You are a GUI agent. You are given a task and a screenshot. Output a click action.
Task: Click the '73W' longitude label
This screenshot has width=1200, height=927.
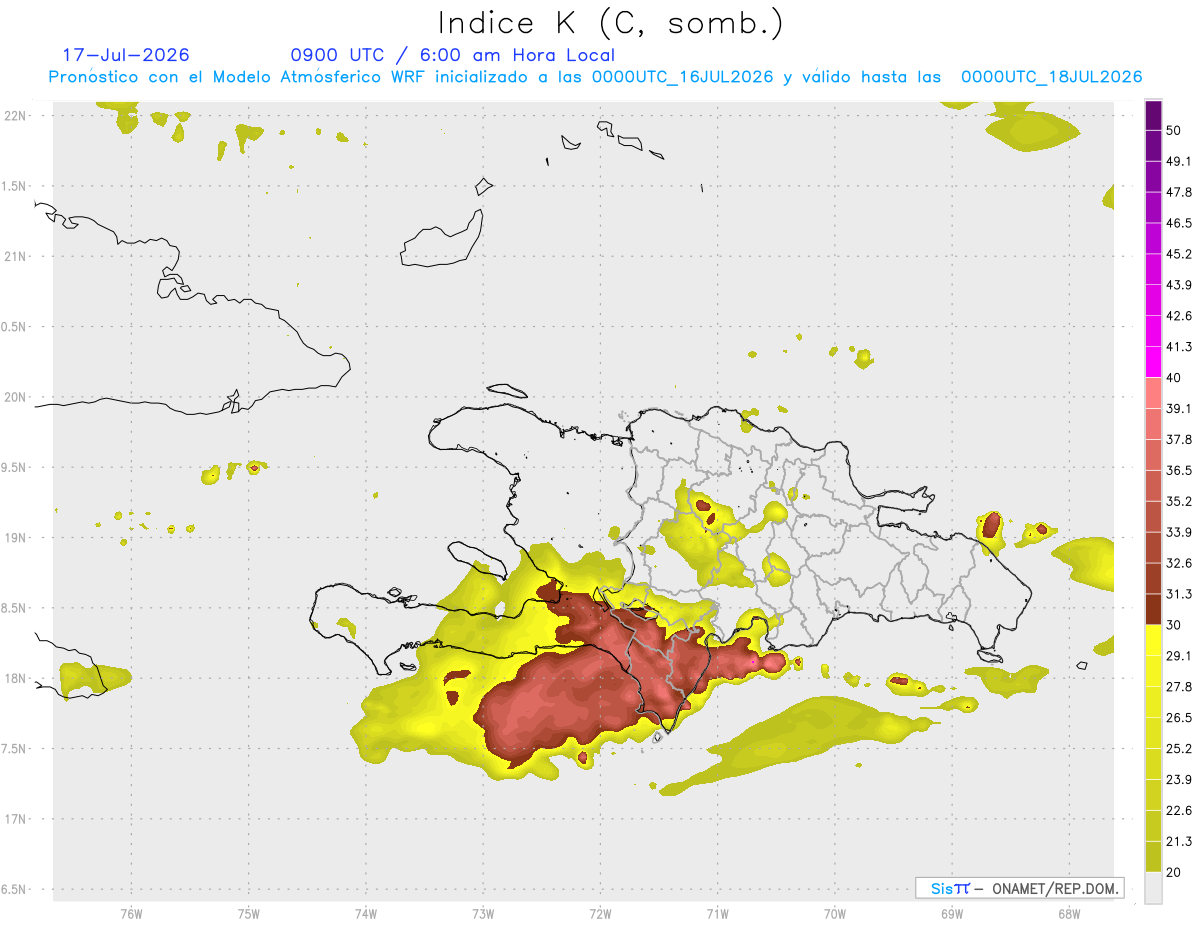(x=483, y=913)
